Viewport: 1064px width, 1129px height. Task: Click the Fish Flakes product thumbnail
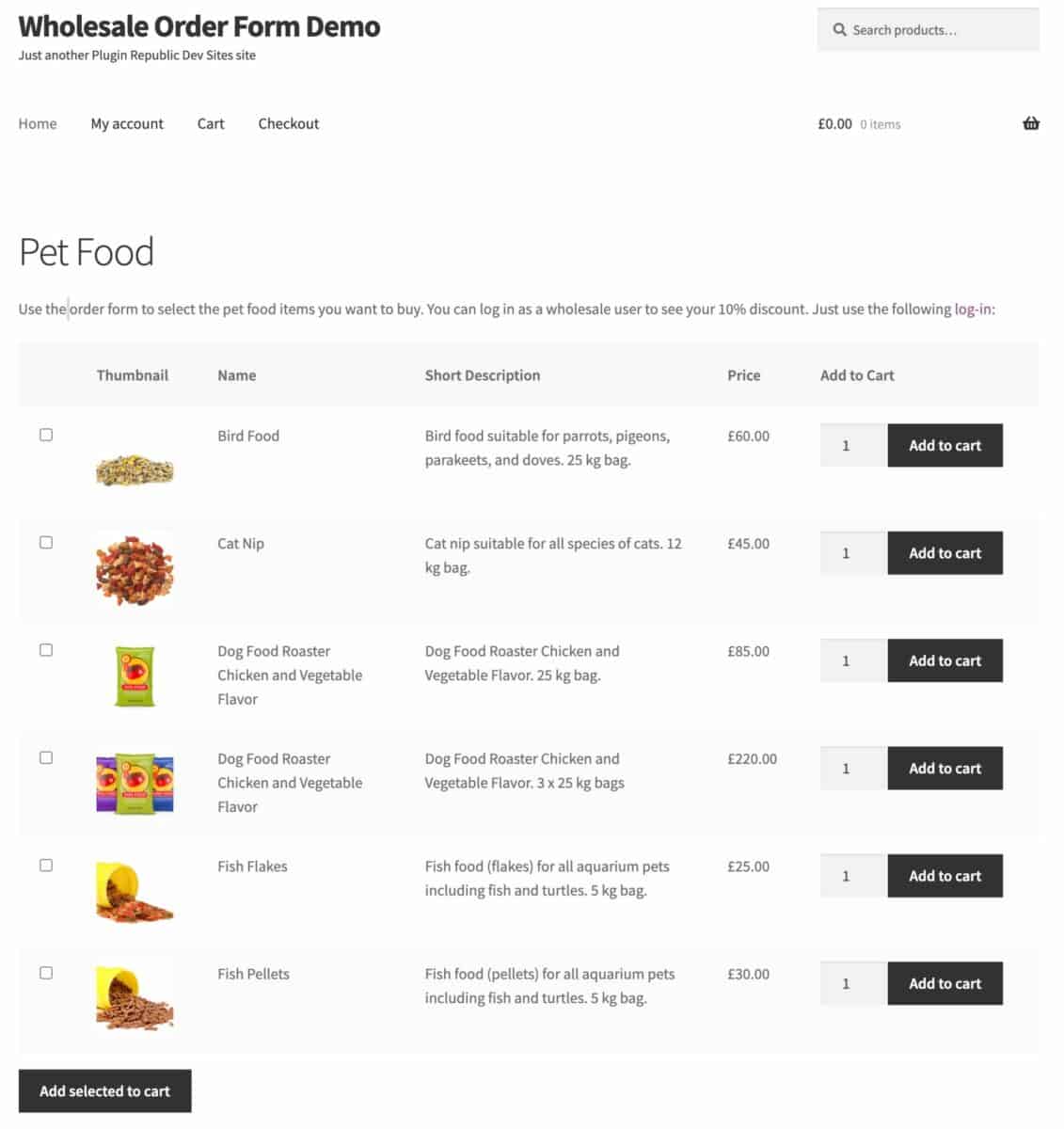coord(134,892)
